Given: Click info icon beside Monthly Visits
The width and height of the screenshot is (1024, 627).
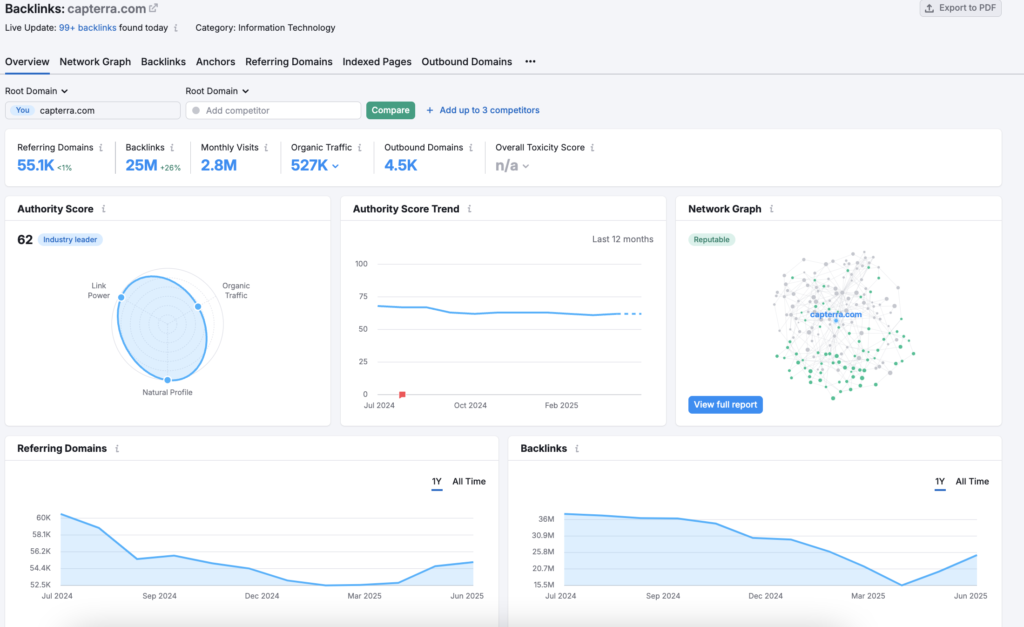Looking at the screenshot, I should click(x=266, y=148).
